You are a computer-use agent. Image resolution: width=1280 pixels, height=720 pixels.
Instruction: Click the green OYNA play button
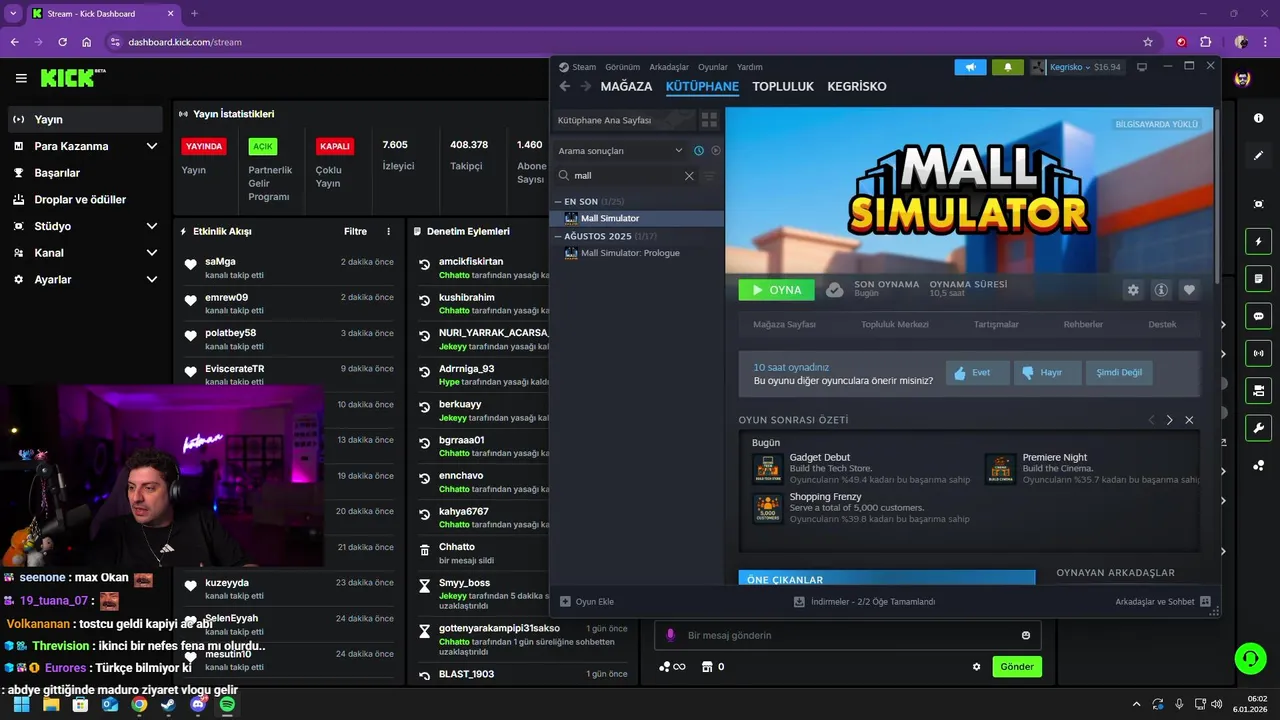(x=777, y=290)
